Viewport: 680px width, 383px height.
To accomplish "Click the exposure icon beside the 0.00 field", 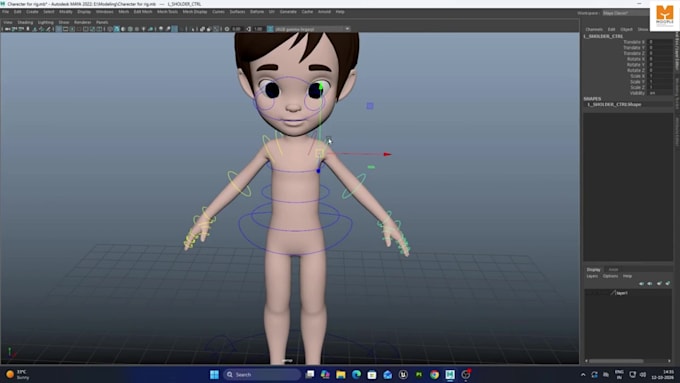I will click(227, 29).
